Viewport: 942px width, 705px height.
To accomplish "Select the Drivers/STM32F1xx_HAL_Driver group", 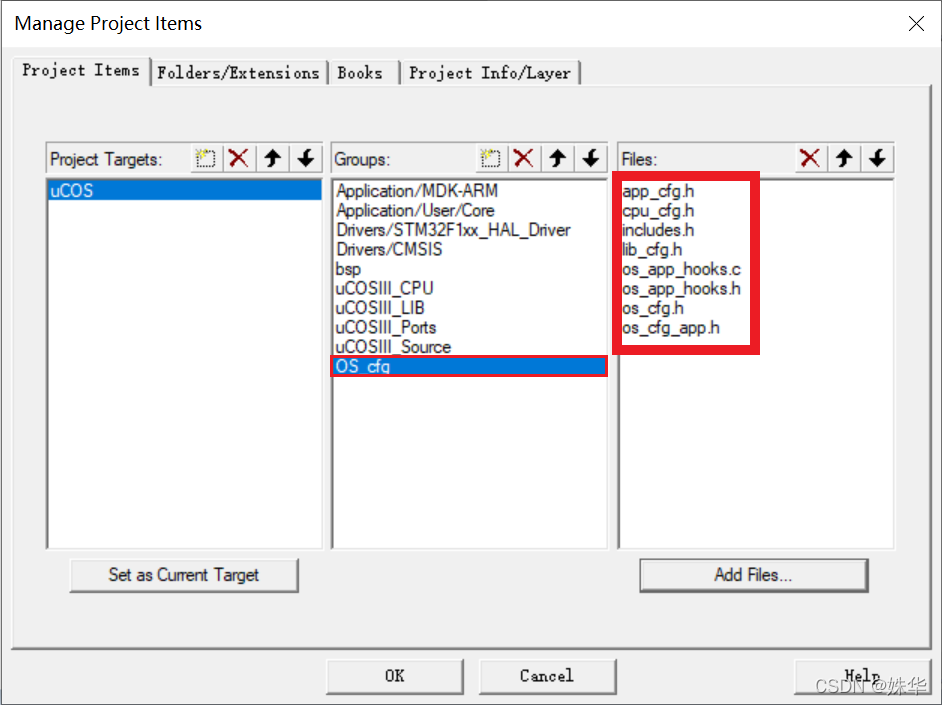I will click(x=469, y=230).
